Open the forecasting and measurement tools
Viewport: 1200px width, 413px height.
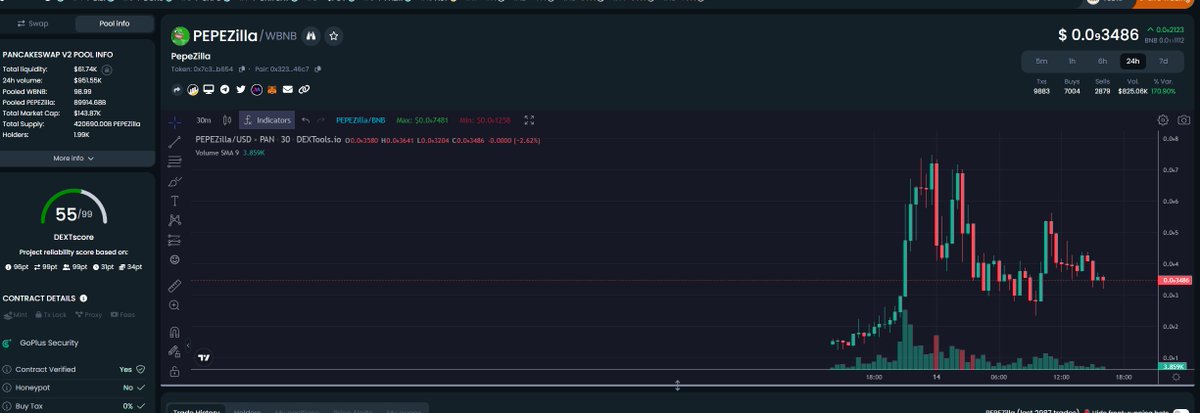[x=175, y=240]
